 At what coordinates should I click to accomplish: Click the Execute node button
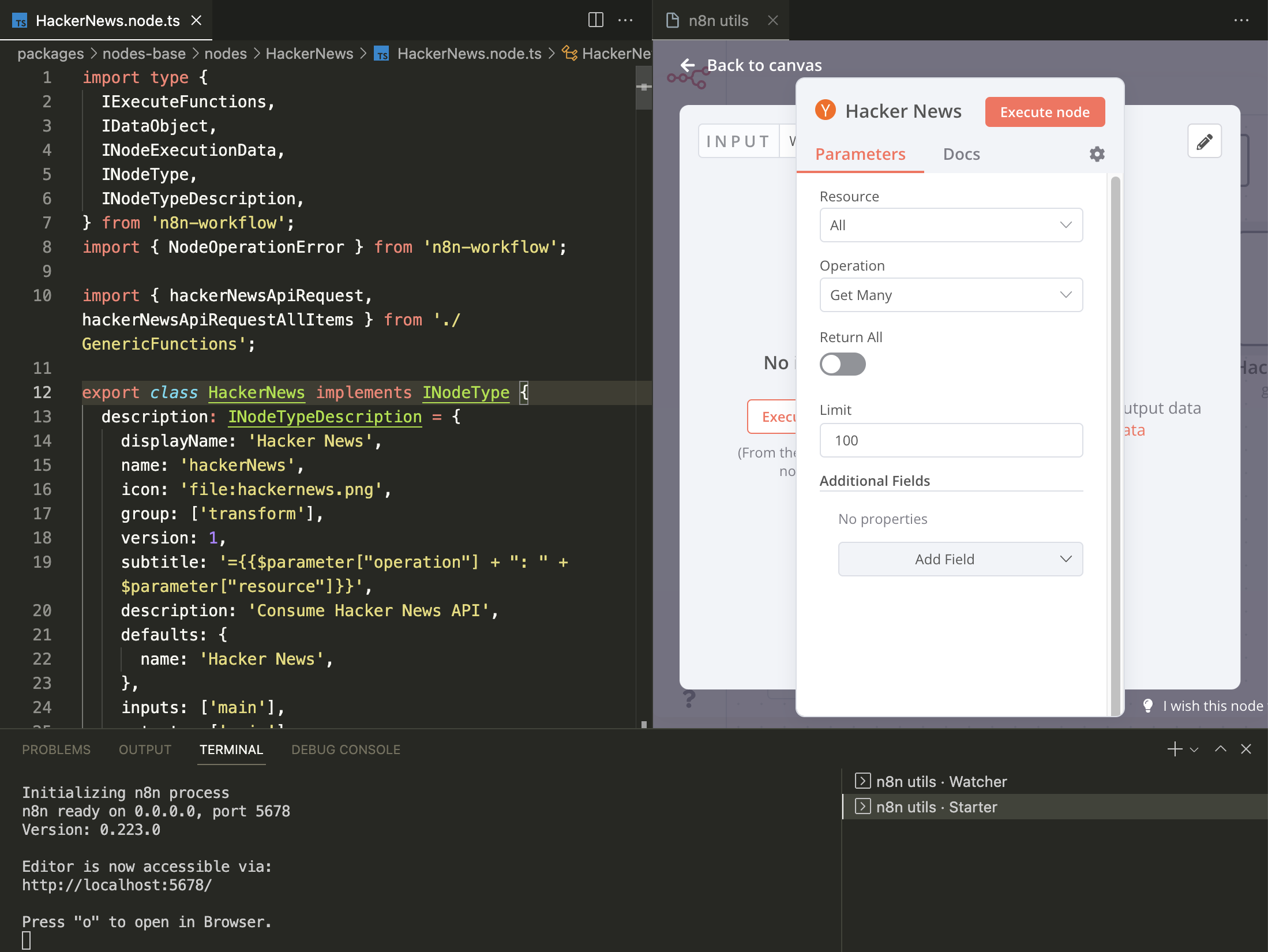click(x=1044, y=112)
